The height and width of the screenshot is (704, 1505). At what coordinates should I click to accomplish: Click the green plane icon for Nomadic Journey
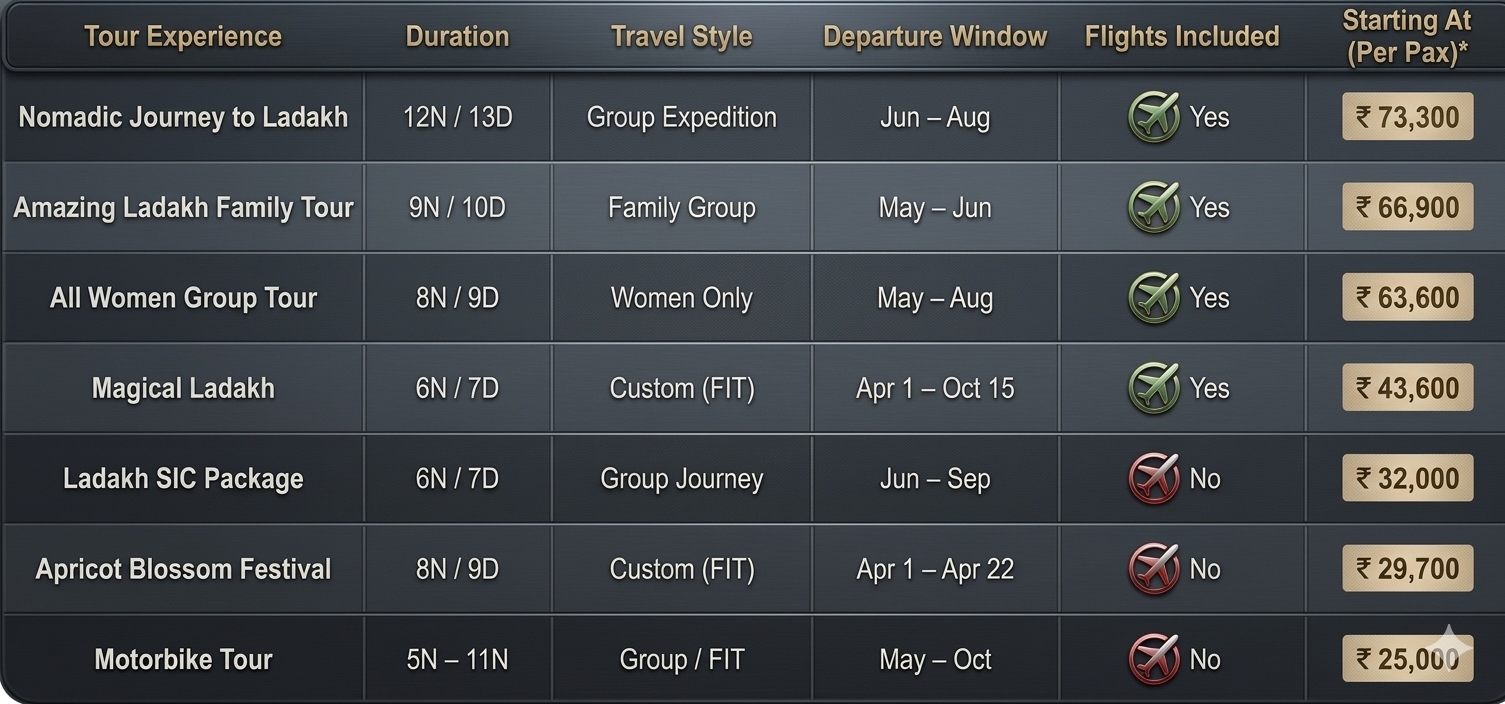coord(1154,117)
